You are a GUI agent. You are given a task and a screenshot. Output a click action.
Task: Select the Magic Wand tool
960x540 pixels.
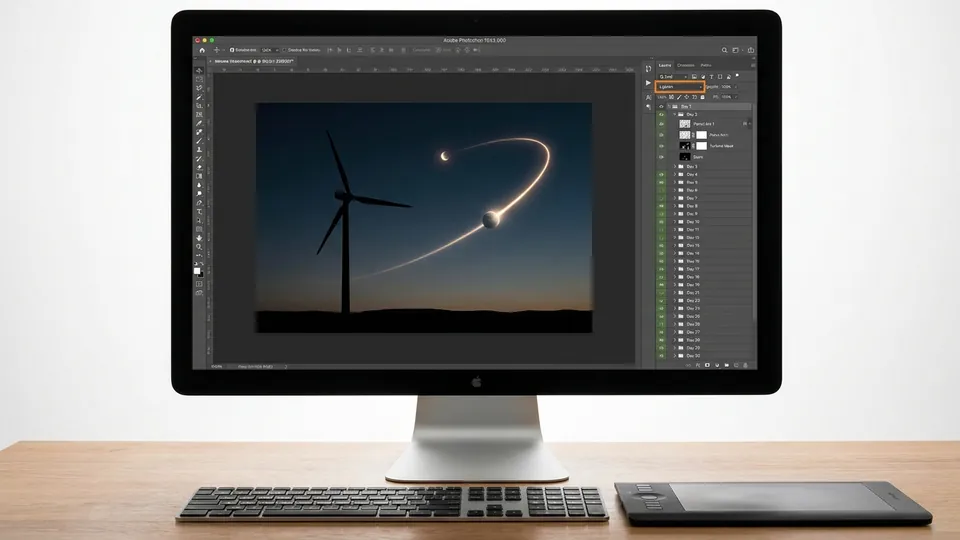[199, 97]
